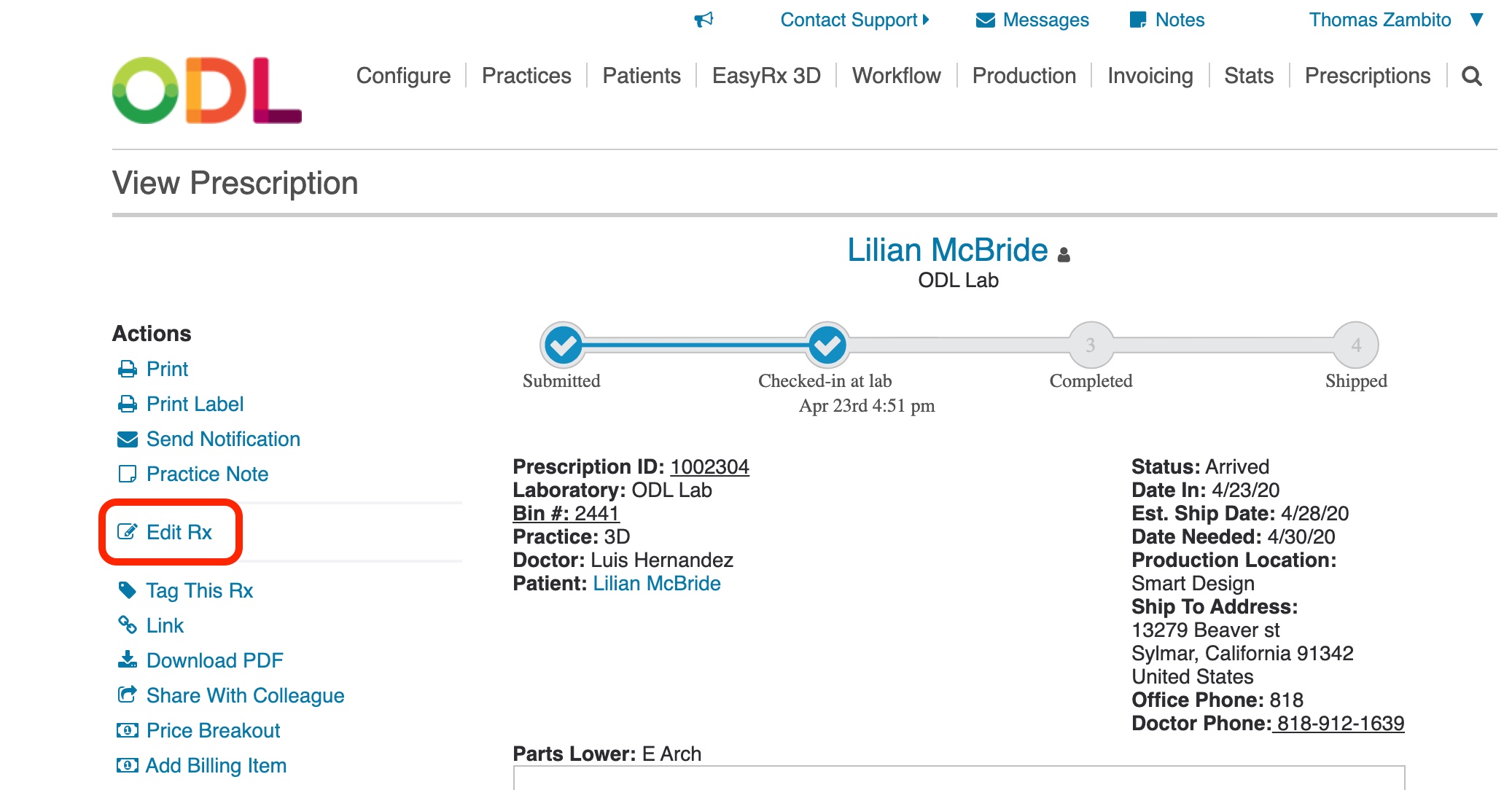Click the megaphone announcements icon
Screen dimensions: 1512x790
(704, 20)
